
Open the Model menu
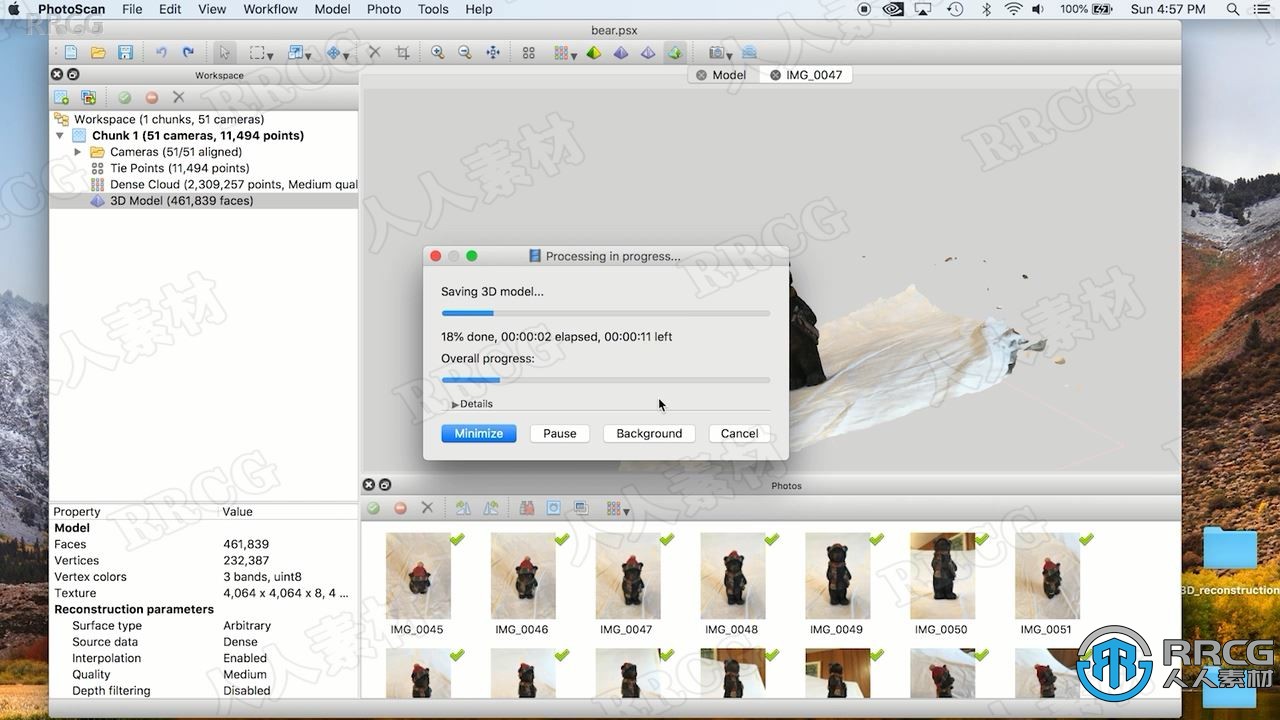point(332,9)
